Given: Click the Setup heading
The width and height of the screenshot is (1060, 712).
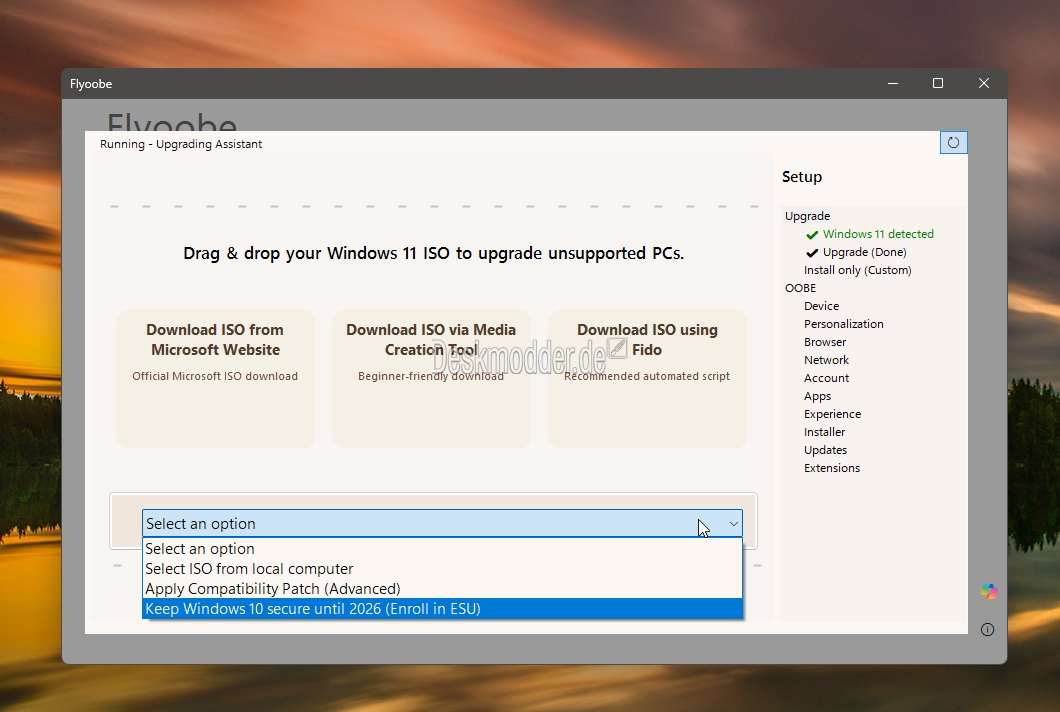Looking at the screenshot, I should click(802, 176).
